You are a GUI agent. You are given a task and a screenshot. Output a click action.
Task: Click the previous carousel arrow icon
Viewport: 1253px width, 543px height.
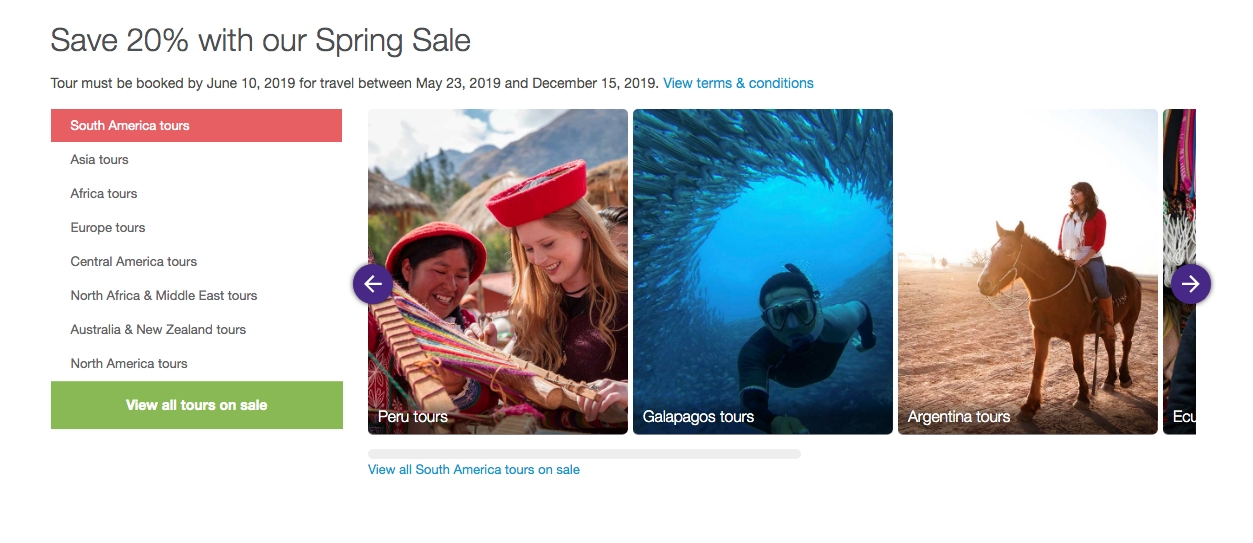[373, 284]
